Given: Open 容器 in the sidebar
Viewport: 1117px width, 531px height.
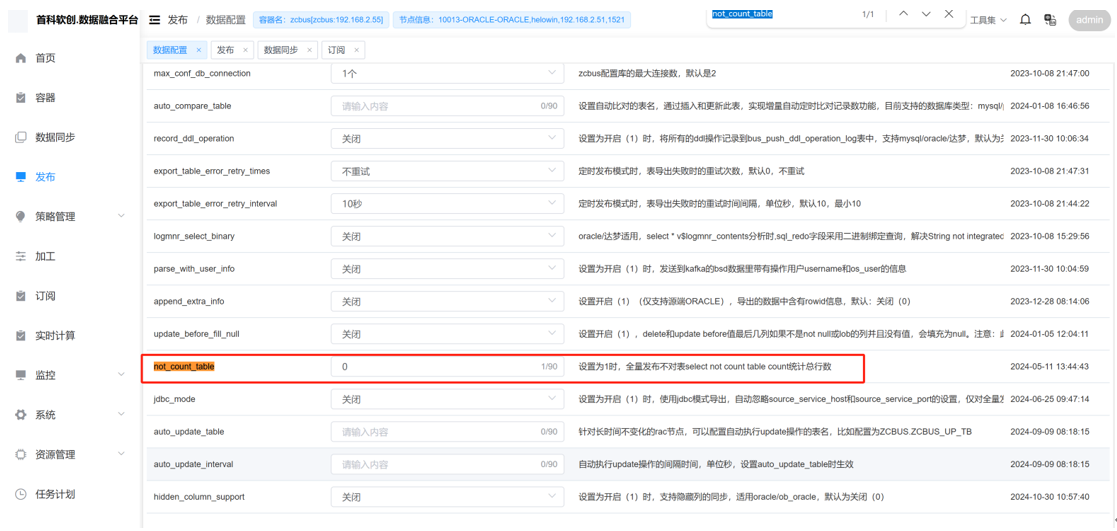Looking at the screenshot, I should tap(45, 98).
